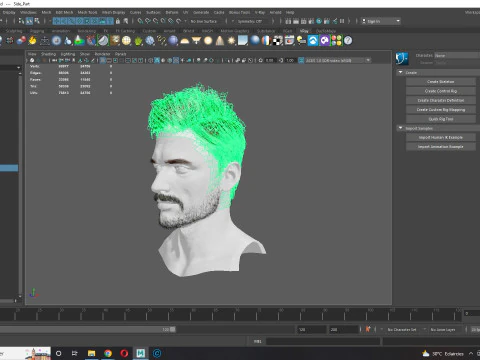
Task: Click the black-white checker shelf icon
Action: [278, 41]
